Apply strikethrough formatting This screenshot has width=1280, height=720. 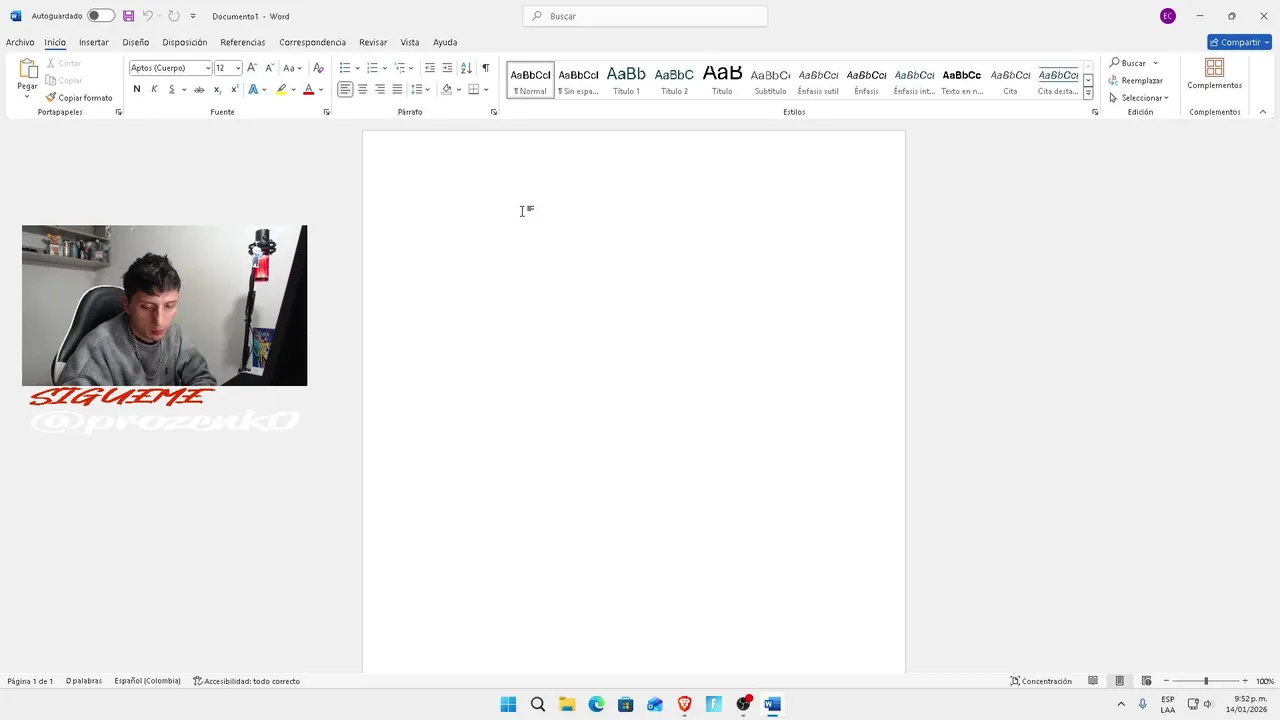[199, 89]
